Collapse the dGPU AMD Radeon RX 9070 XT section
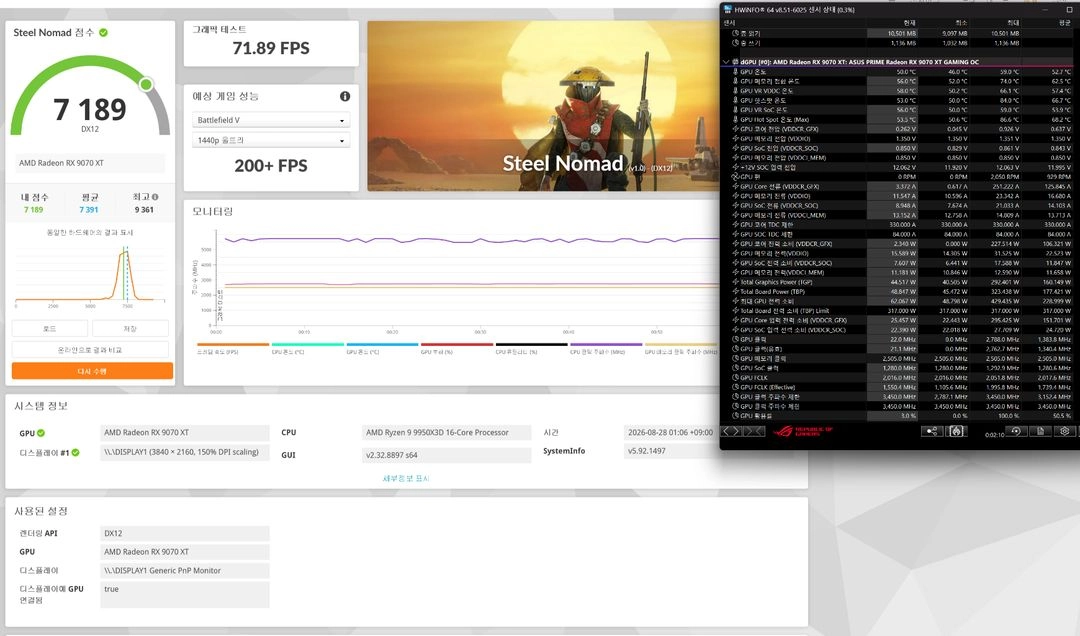Viewport: 1080px width, 636px height. tap(726, 62)
